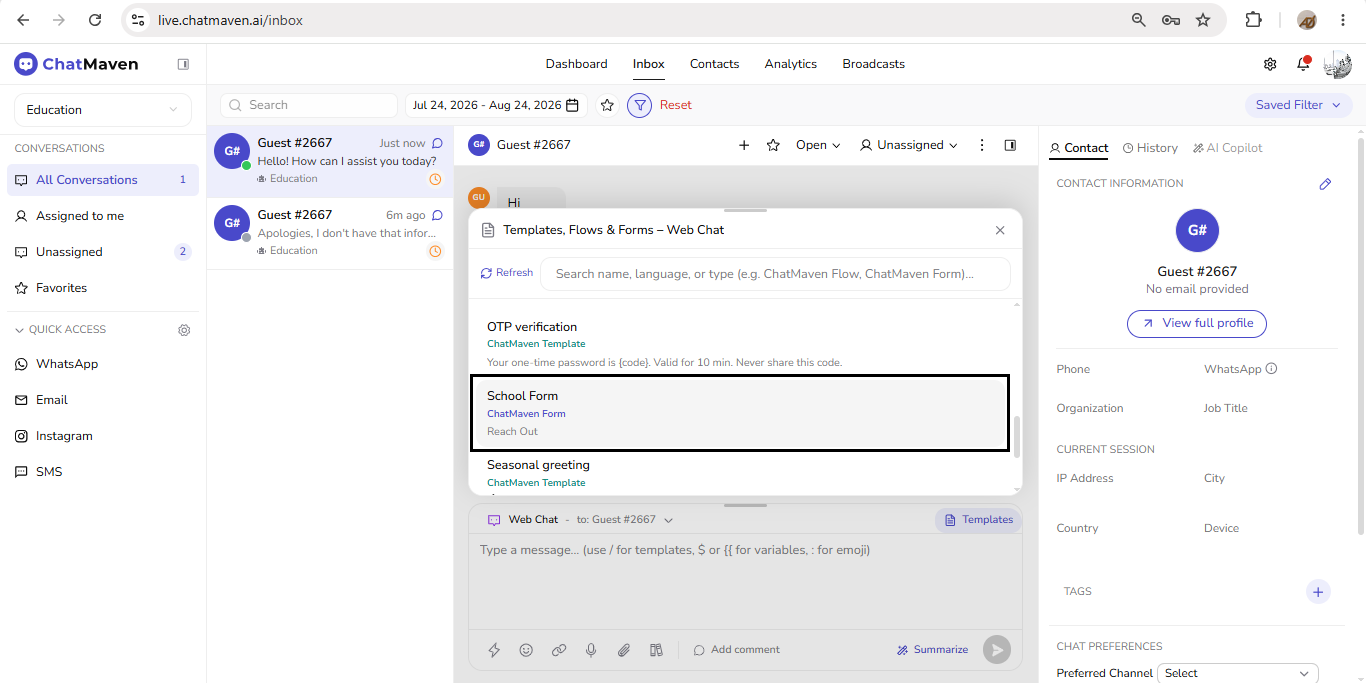Add a tag with the plus icon

click(x=1318, y=592)
